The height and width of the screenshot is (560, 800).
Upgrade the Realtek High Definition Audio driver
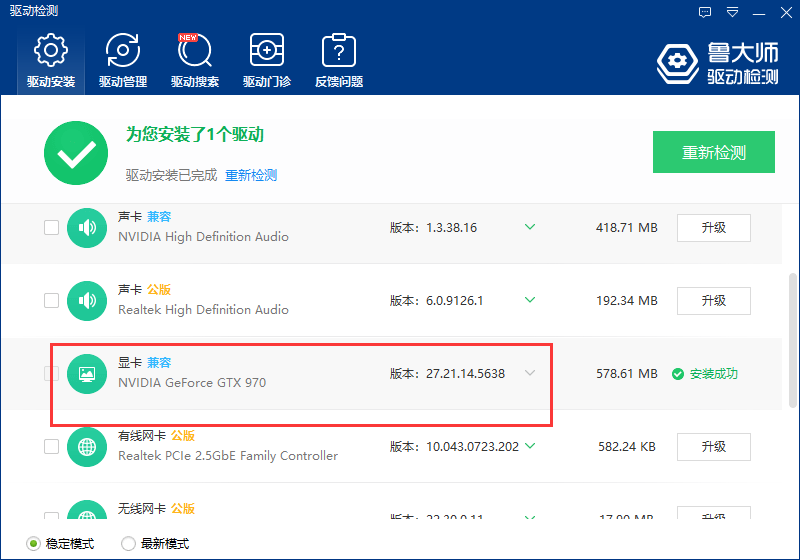click(x=714, y=300)
